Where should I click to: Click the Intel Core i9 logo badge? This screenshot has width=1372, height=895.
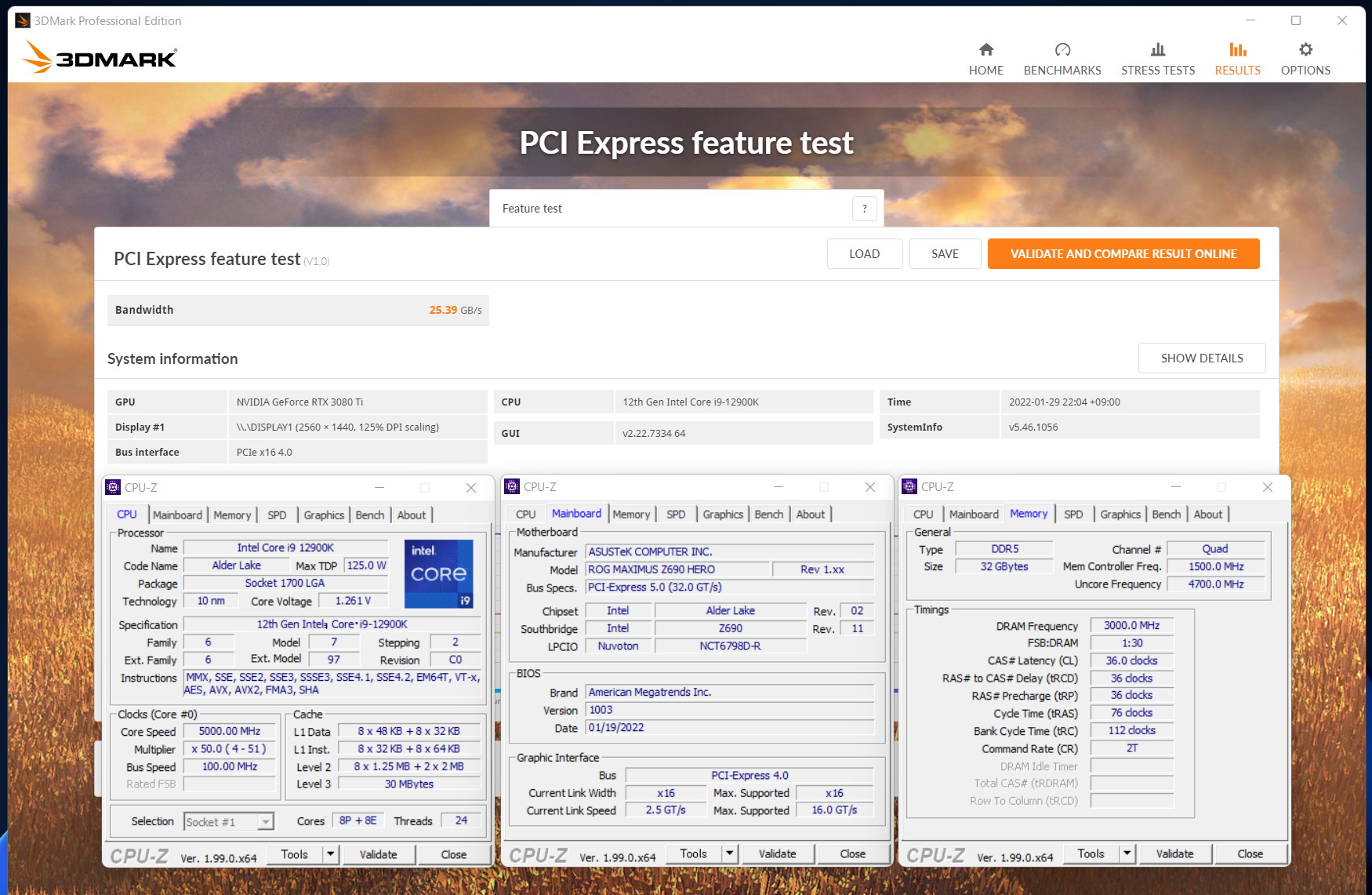[x=438, y=573]
